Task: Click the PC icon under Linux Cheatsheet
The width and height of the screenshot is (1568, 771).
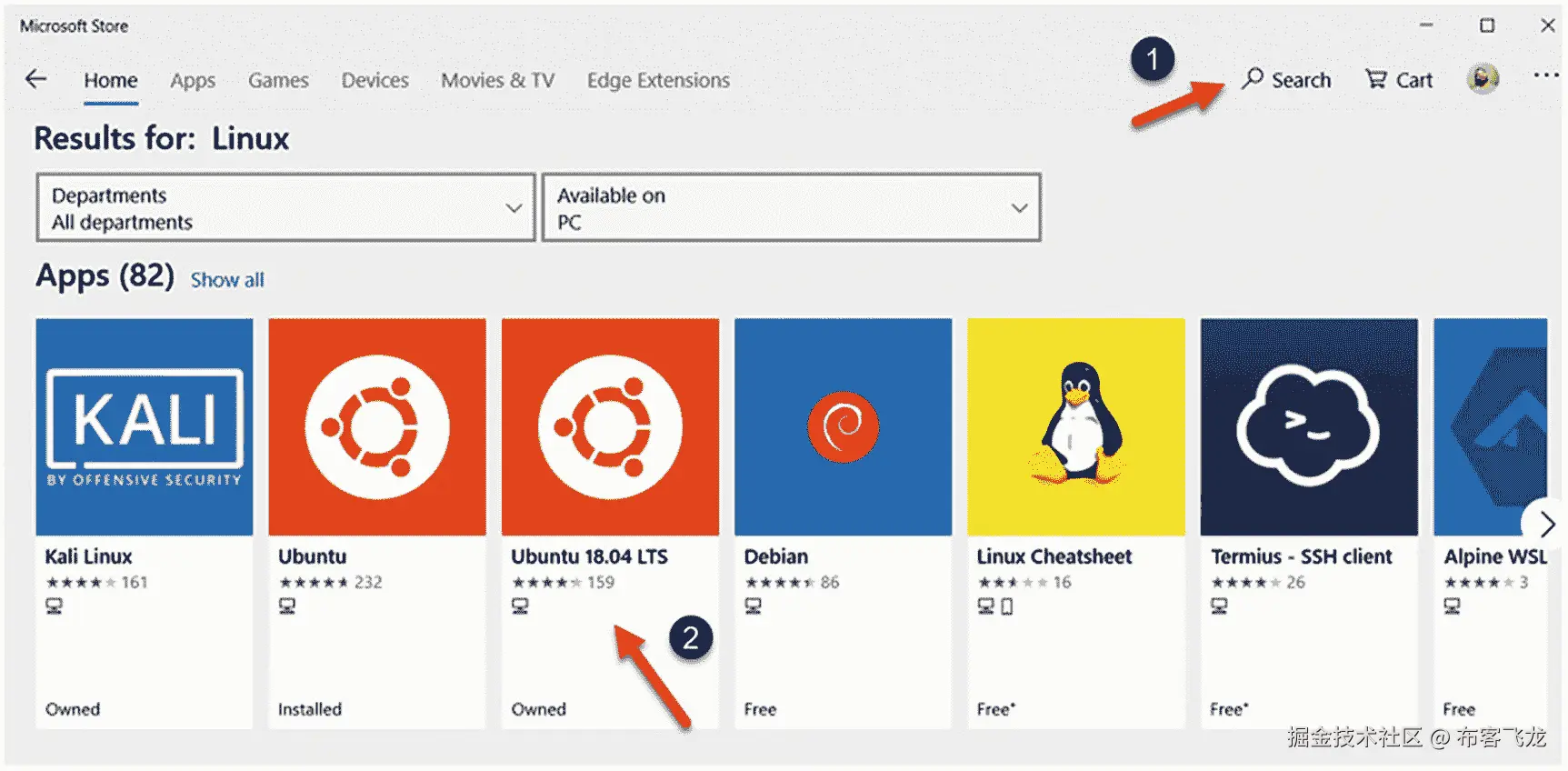Action: tap(986, 606)
